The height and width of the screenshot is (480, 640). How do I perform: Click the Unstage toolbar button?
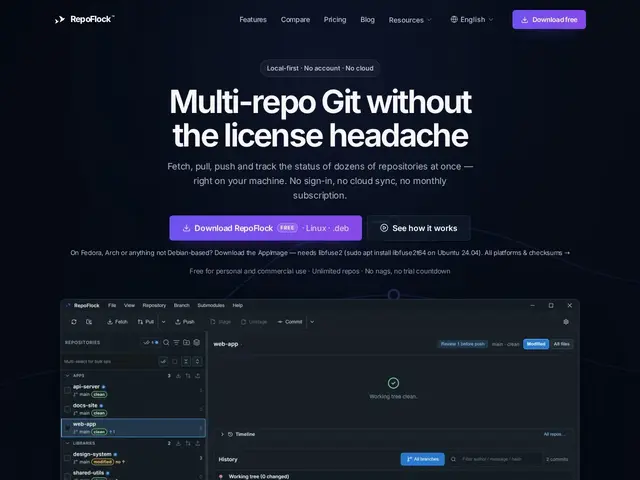[x=254, y=322]
